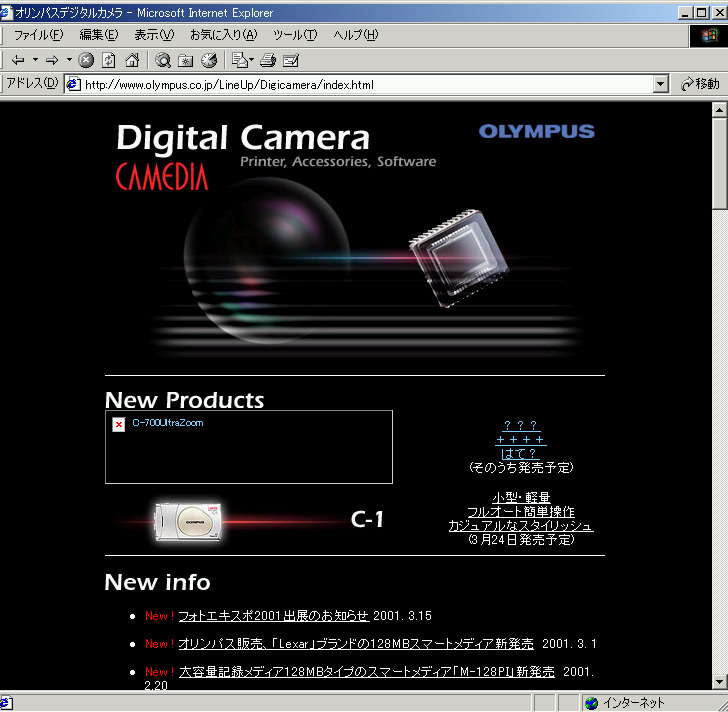The width and height of the screenshot is (728, 712).
Task: Click the Search toolbar icon
Action: pos(163,60)
